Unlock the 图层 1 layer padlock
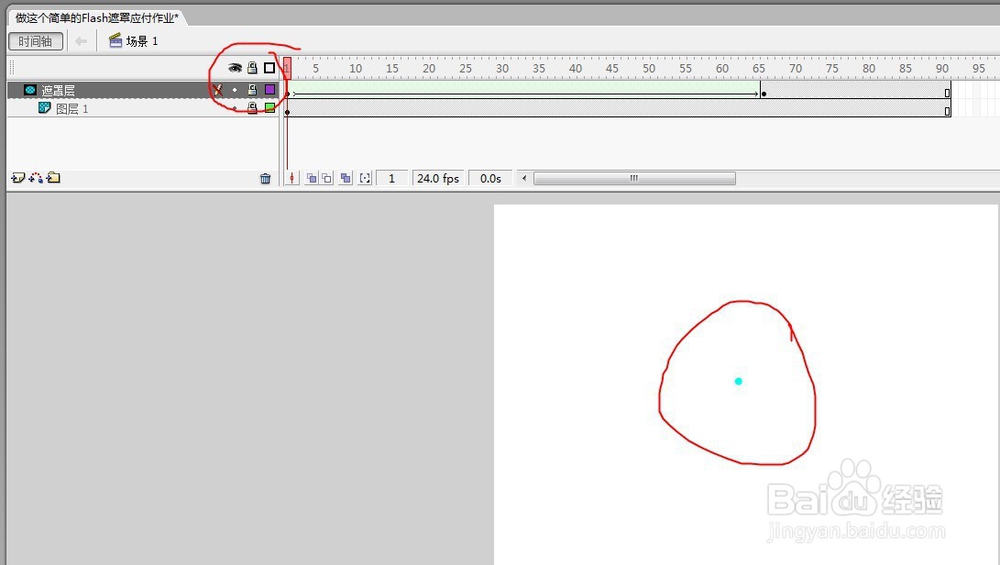This screenshot has height=565, width=1000. [x=253, y=108]
